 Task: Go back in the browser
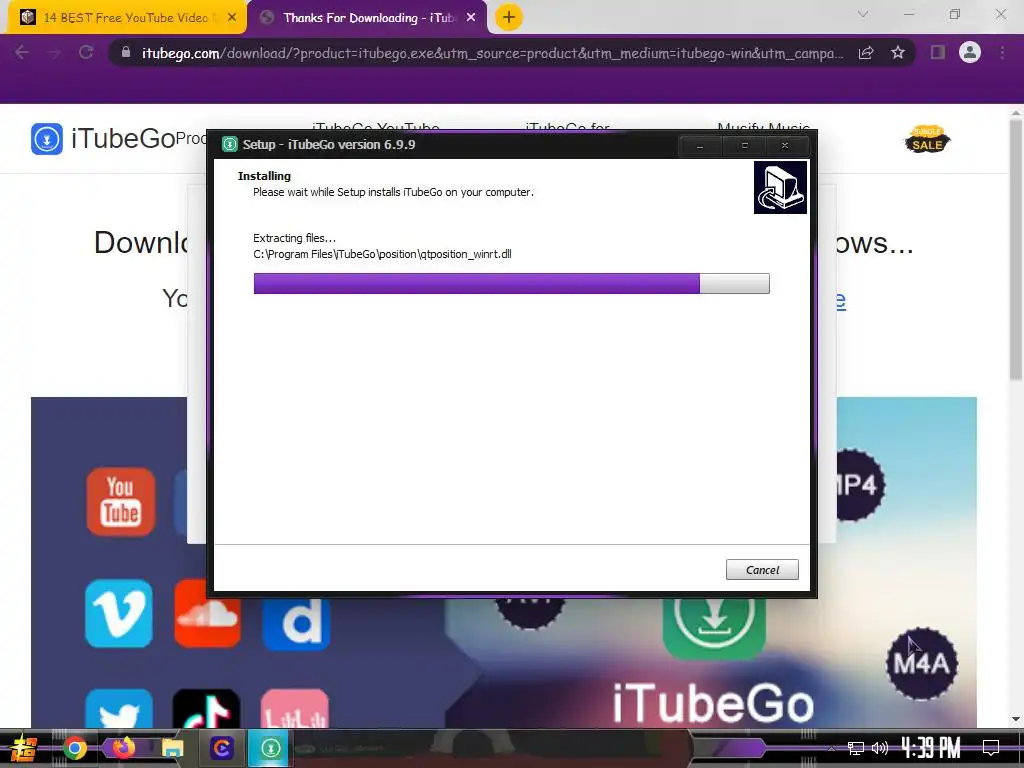(x=22, y=52)
